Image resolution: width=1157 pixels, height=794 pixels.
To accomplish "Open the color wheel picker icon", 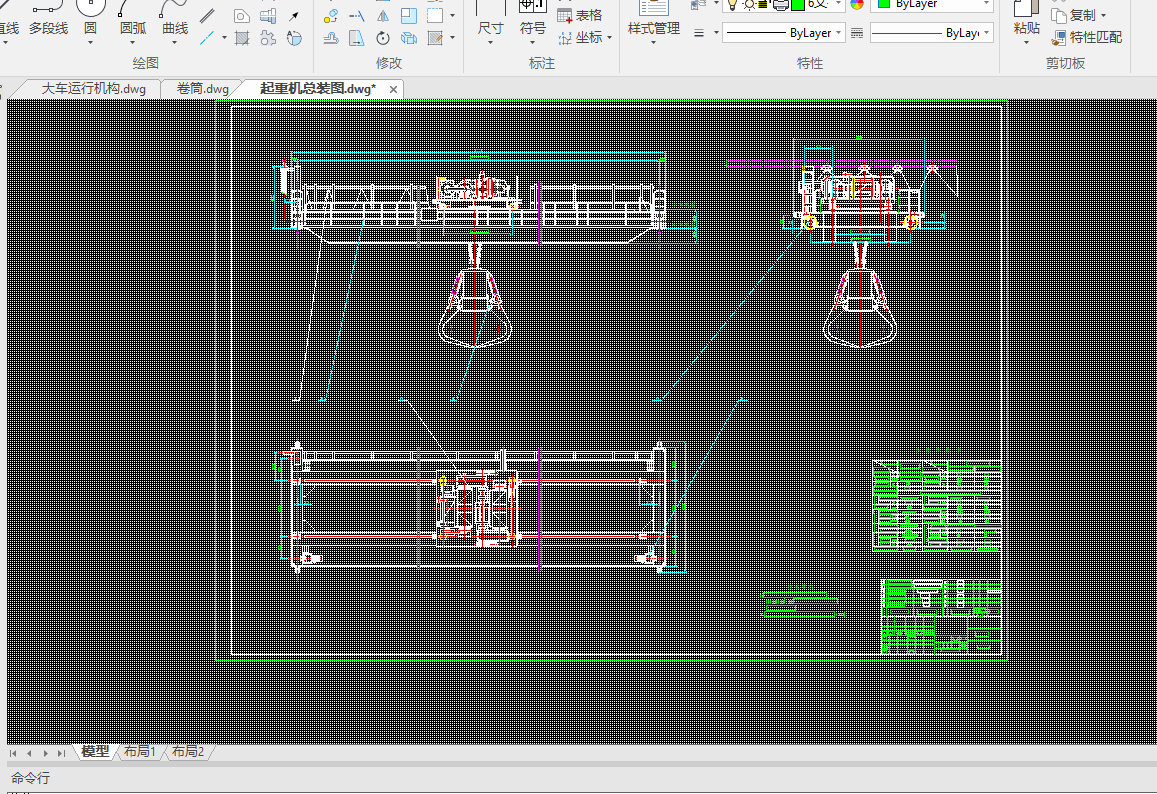I will (x=857, y=4).
